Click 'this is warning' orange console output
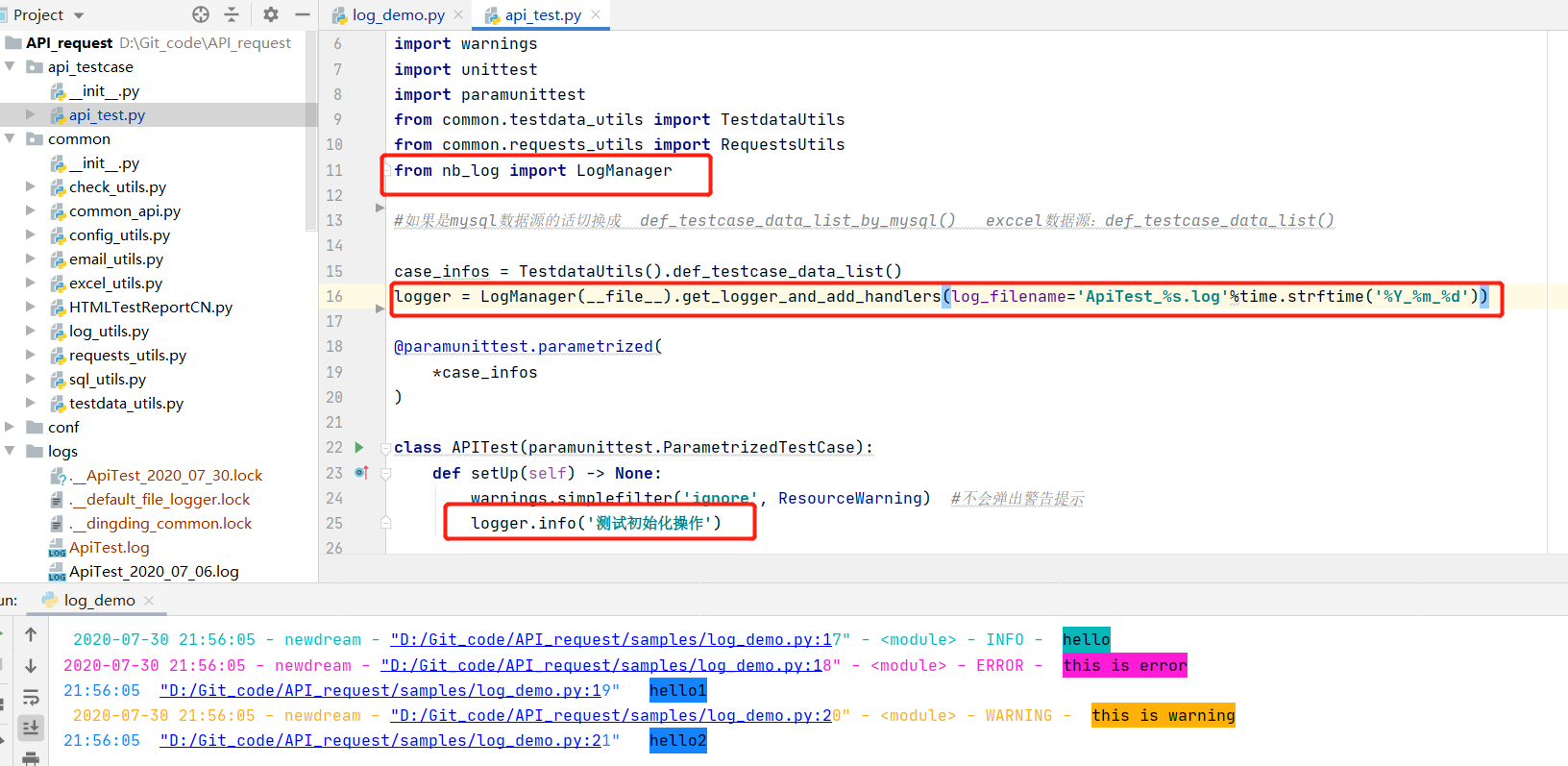Viewport: 1568px width, 766px height. click(x=1164, y=715)
